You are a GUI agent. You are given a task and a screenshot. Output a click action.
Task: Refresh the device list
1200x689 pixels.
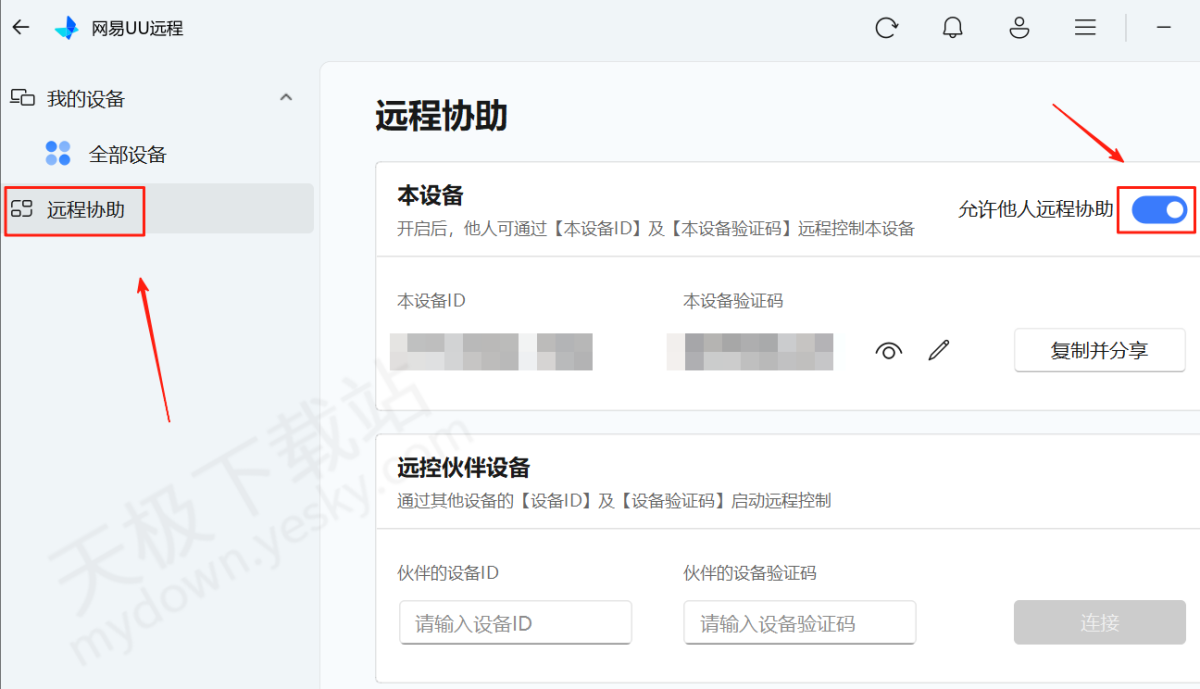click(x=887, y=27)
